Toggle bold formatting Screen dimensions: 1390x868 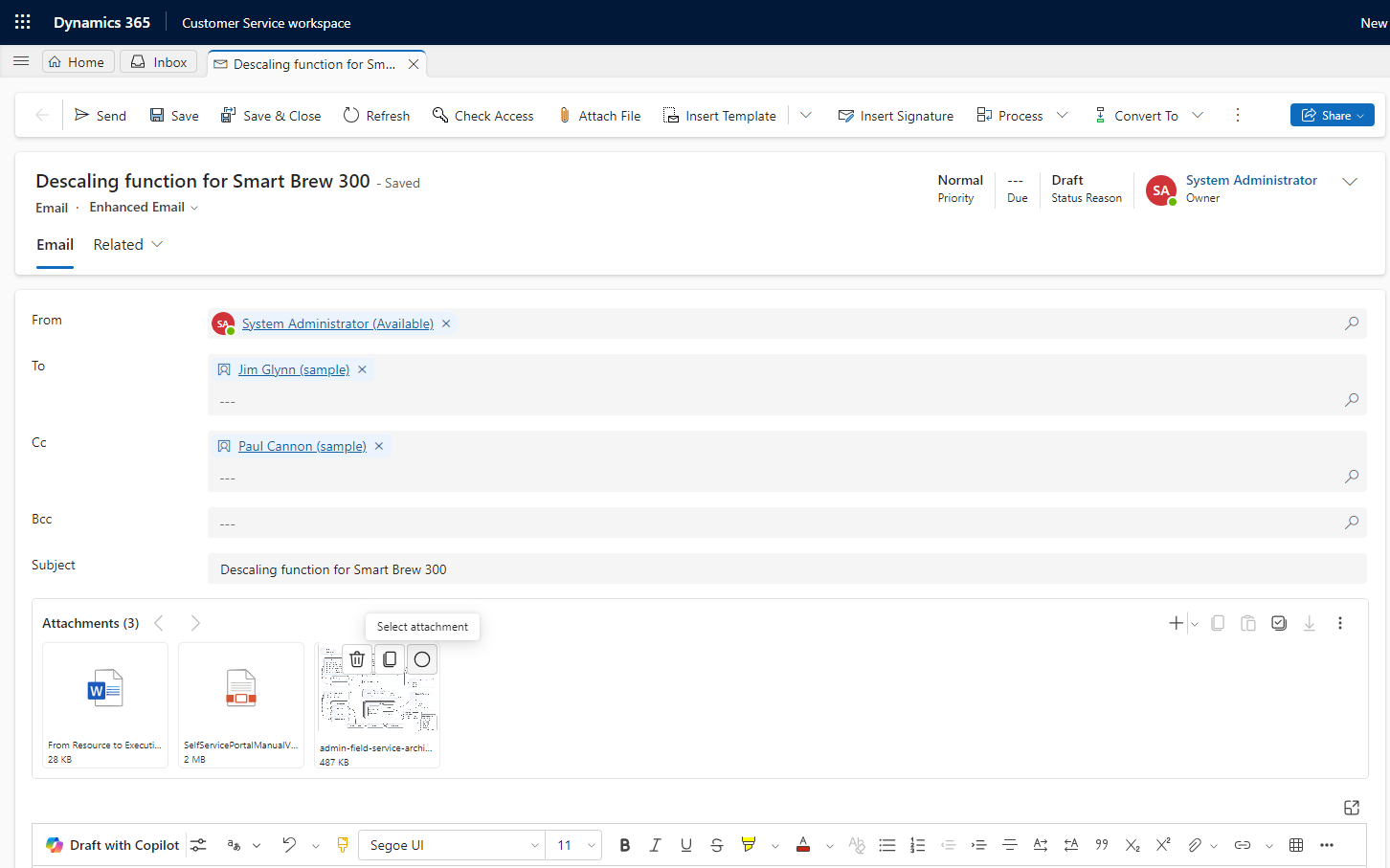(625, 845)
